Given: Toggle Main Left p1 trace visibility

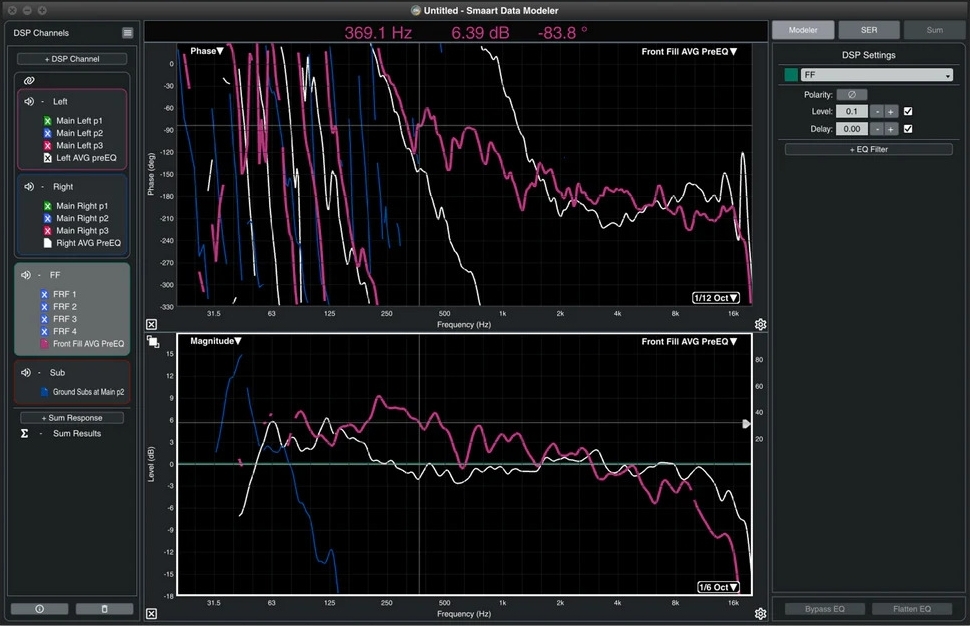Looking at the screenshot, I should 48,121.
